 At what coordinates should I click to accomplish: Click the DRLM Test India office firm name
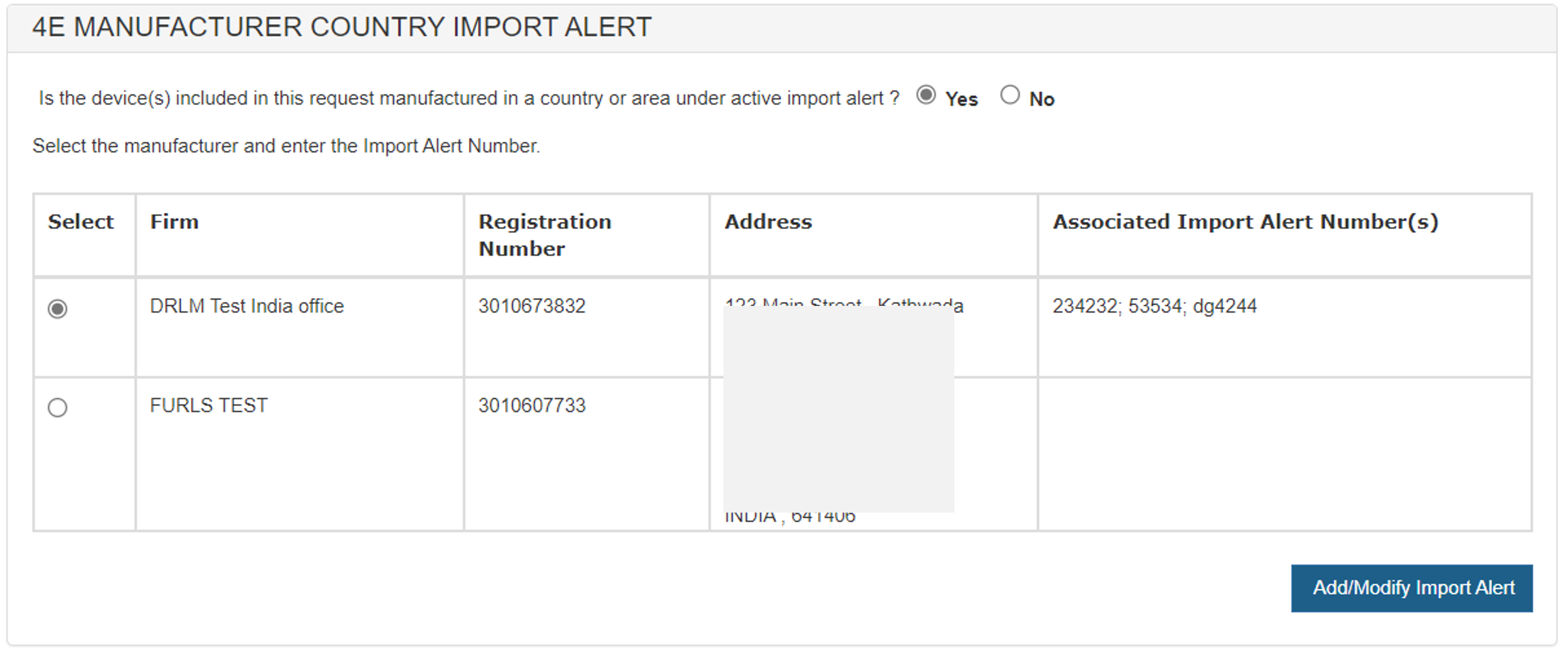click(x=247, y=306)
